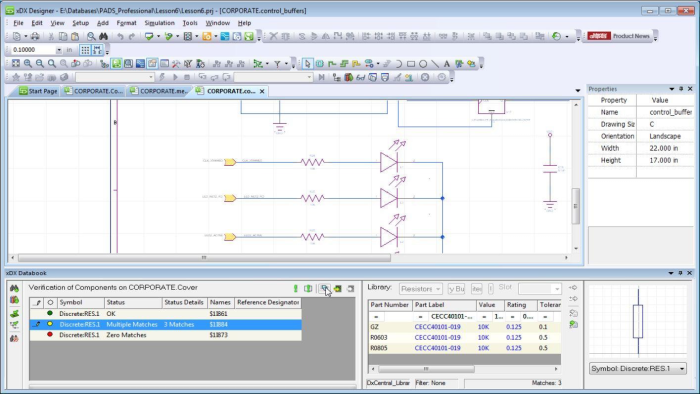Select the R0603 part number row
The width and height of the screenshot is (700, 394).
click(464, 337)
